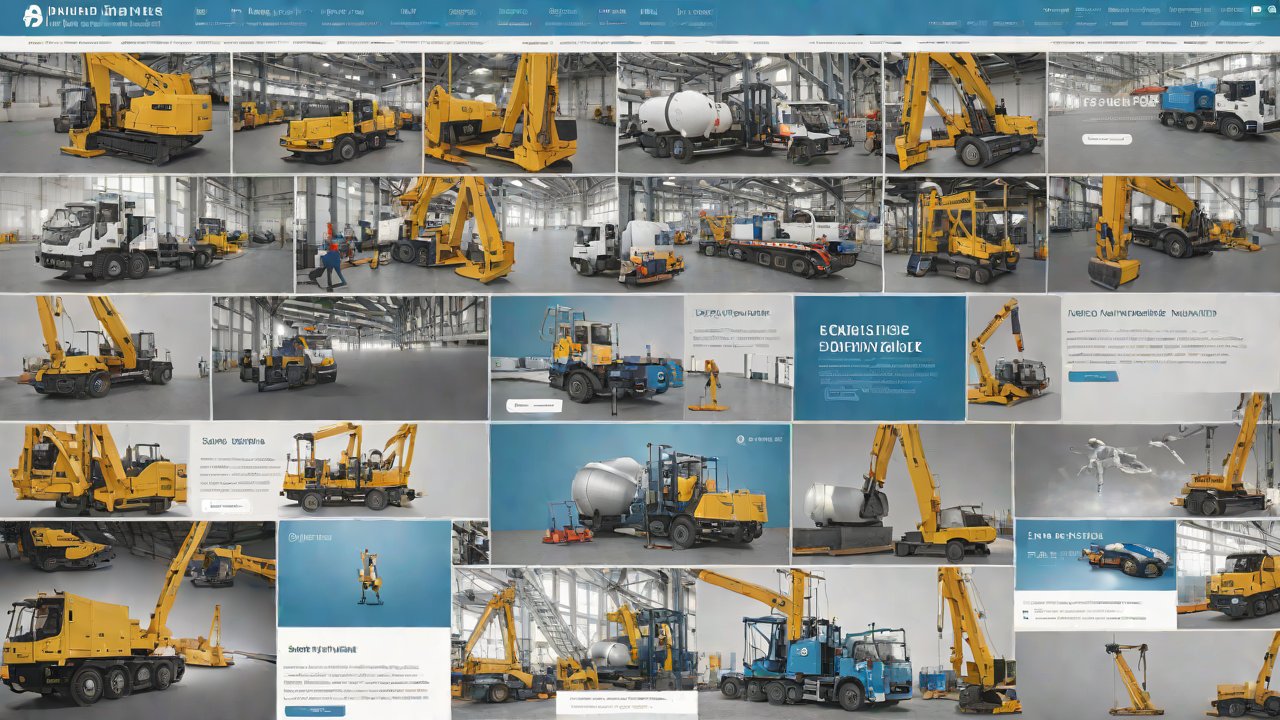Select the small yellow robot figure on blue card

369,575
